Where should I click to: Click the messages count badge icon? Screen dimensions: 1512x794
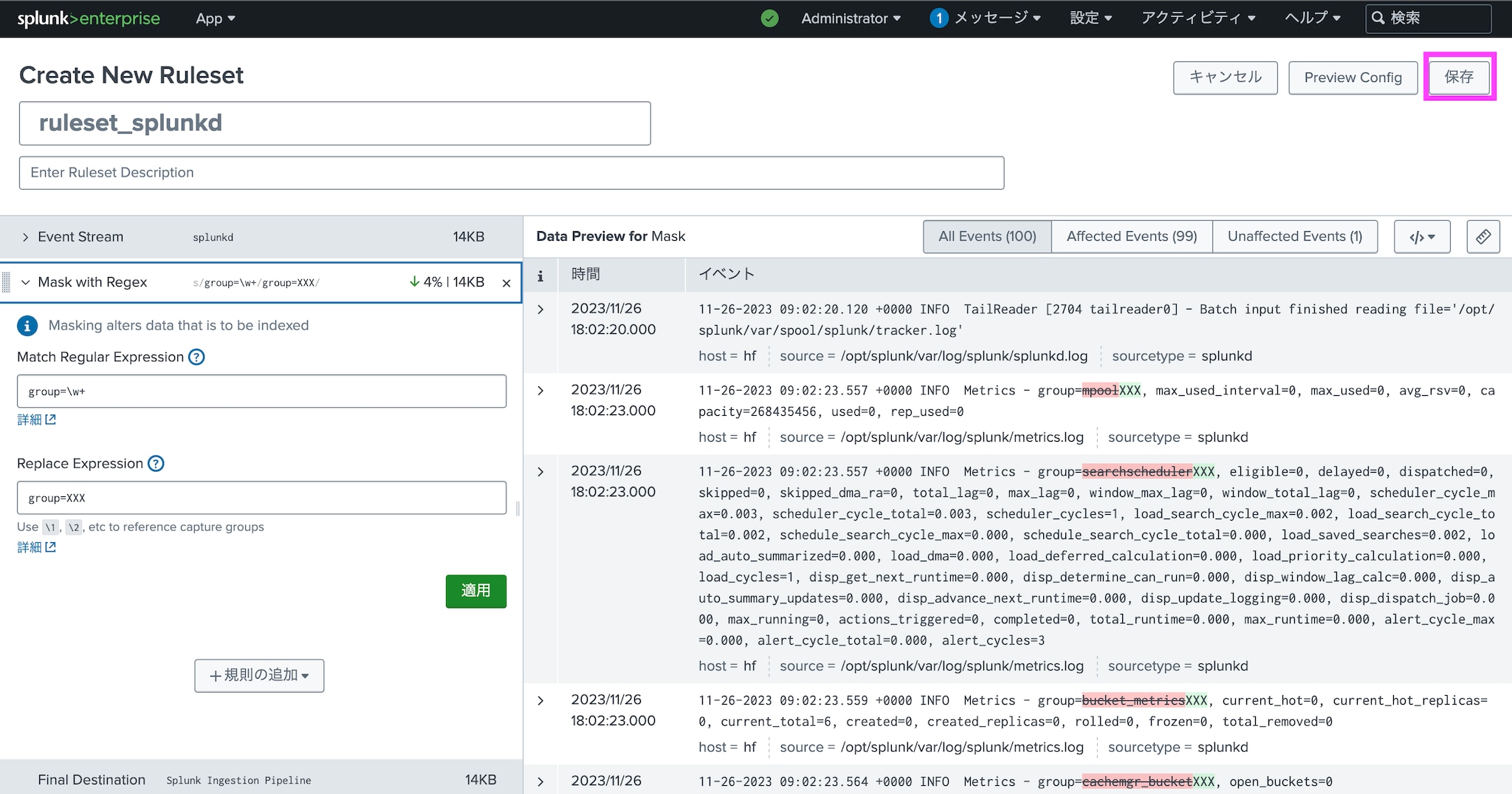click(x=938, y=18)
